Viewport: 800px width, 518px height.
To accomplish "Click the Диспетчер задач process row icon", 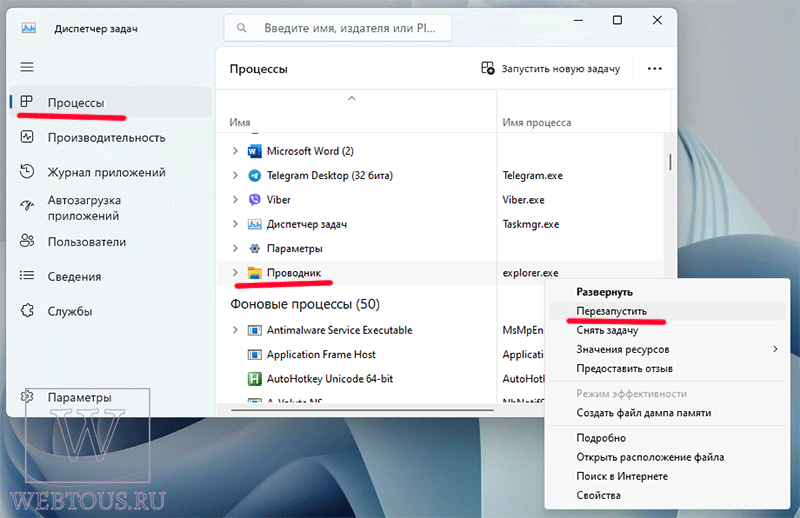I will click(x=255, y=224).
